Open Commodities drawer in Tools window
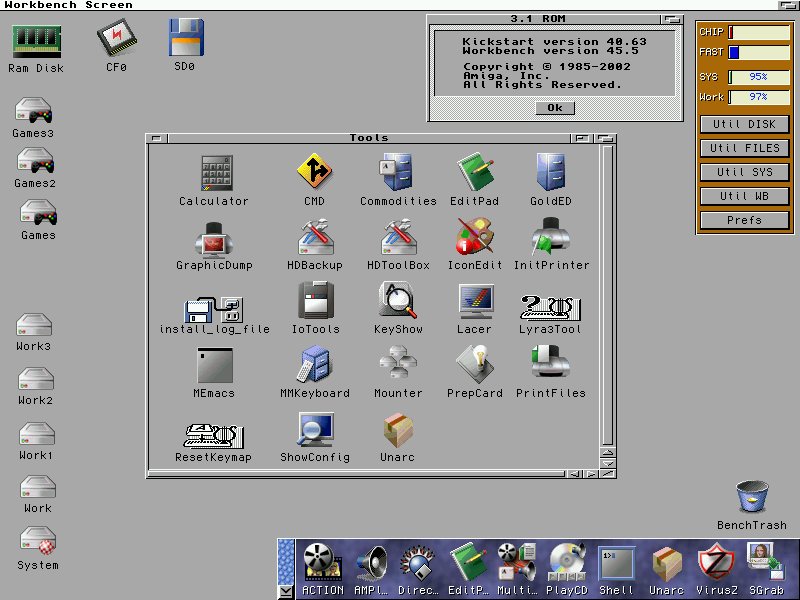The height and width of the screenshot is (600, 800). point(397,172)
